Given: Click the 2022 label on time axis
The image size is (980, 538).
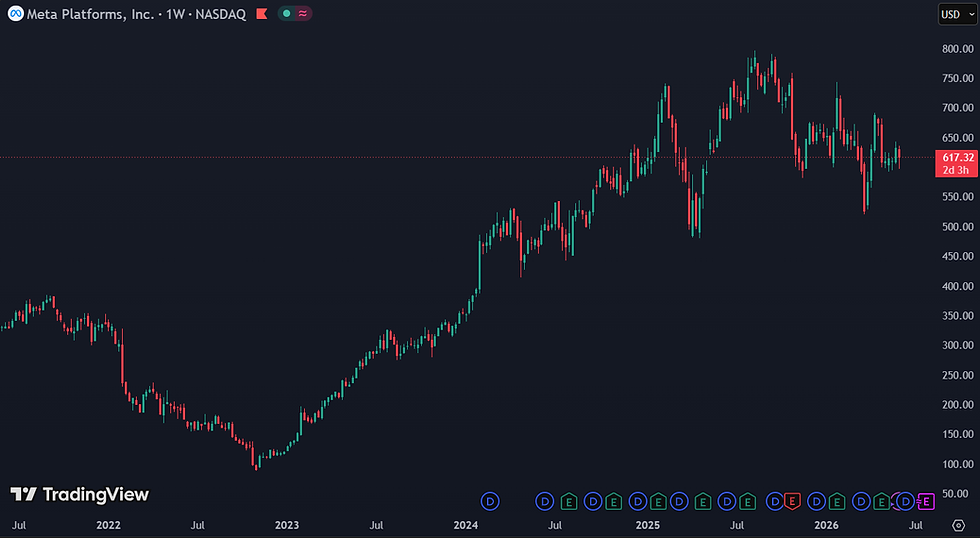Looking at the screenshot, I should pos(108,526).
